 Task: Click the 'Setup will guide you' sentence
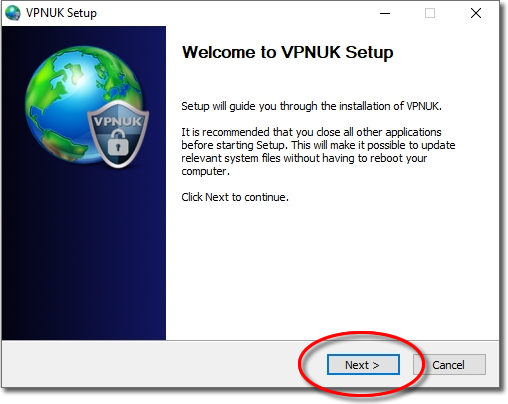point(311,106)
